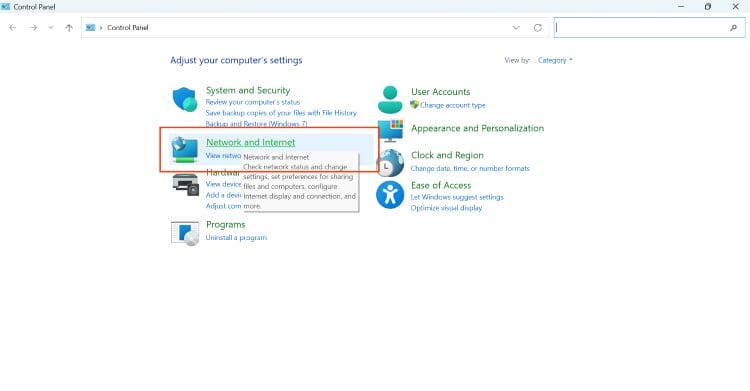750x391 pixels.
Task: Close the Control Panel window
Action: pyautogui.click(x=736, y=7)
